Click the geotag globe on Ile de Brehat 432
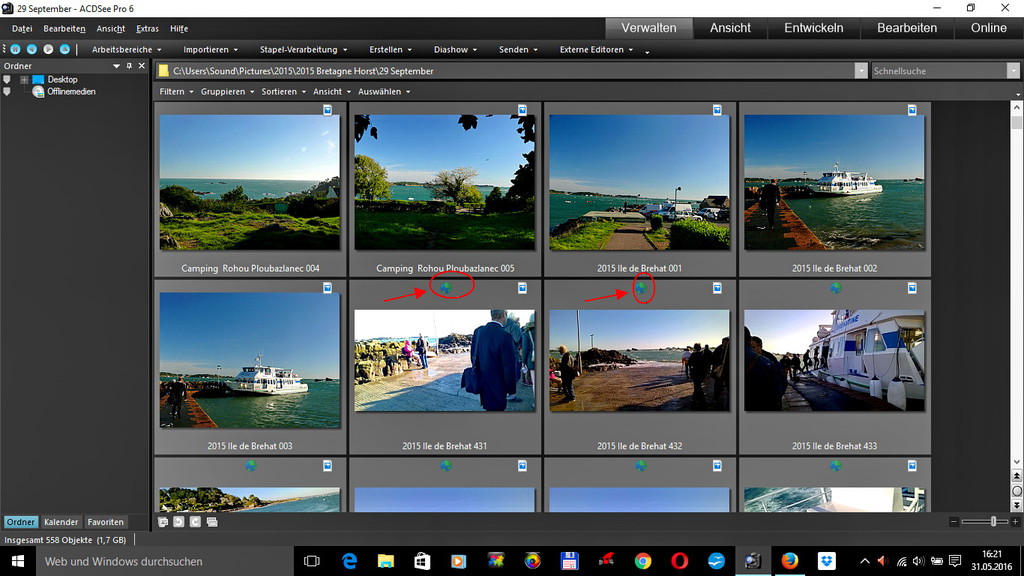The height and width of the screenshot is (576, 1024). click(x=641, y=287)
